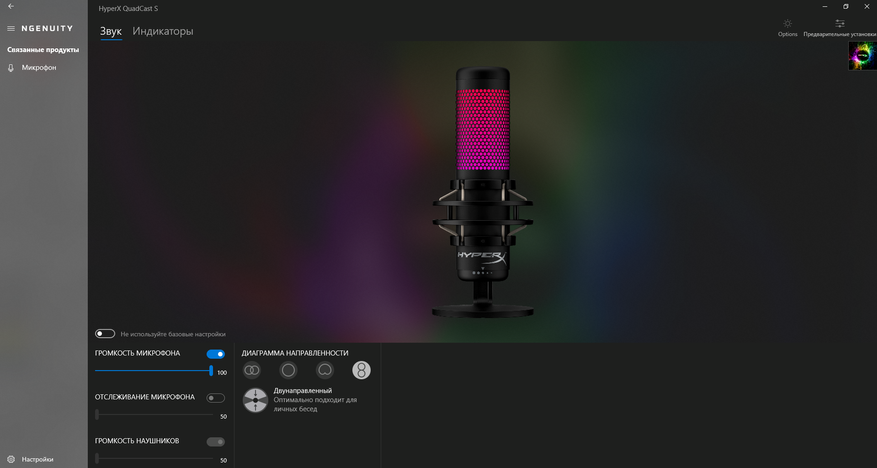Switch to the Звук tab

111,31
